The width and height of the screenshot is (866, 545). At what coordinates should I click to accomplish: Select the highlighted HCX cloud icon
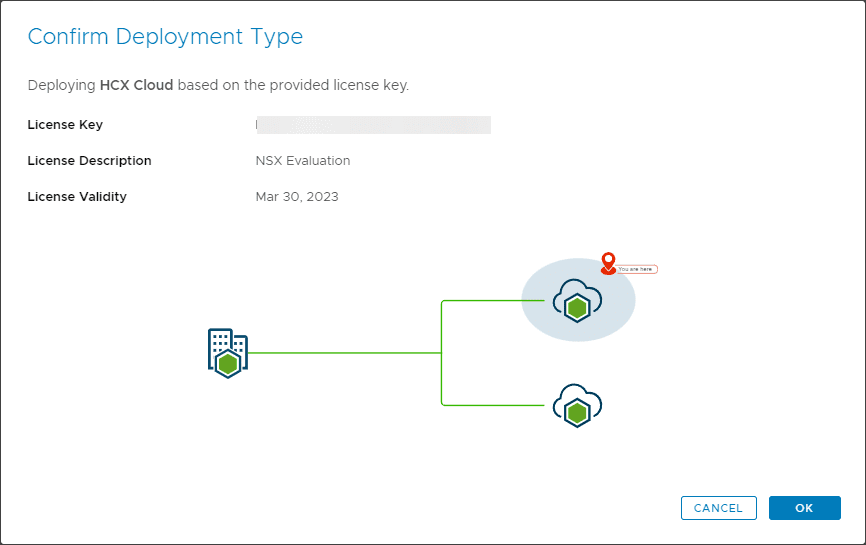click(x=577, y=300)
